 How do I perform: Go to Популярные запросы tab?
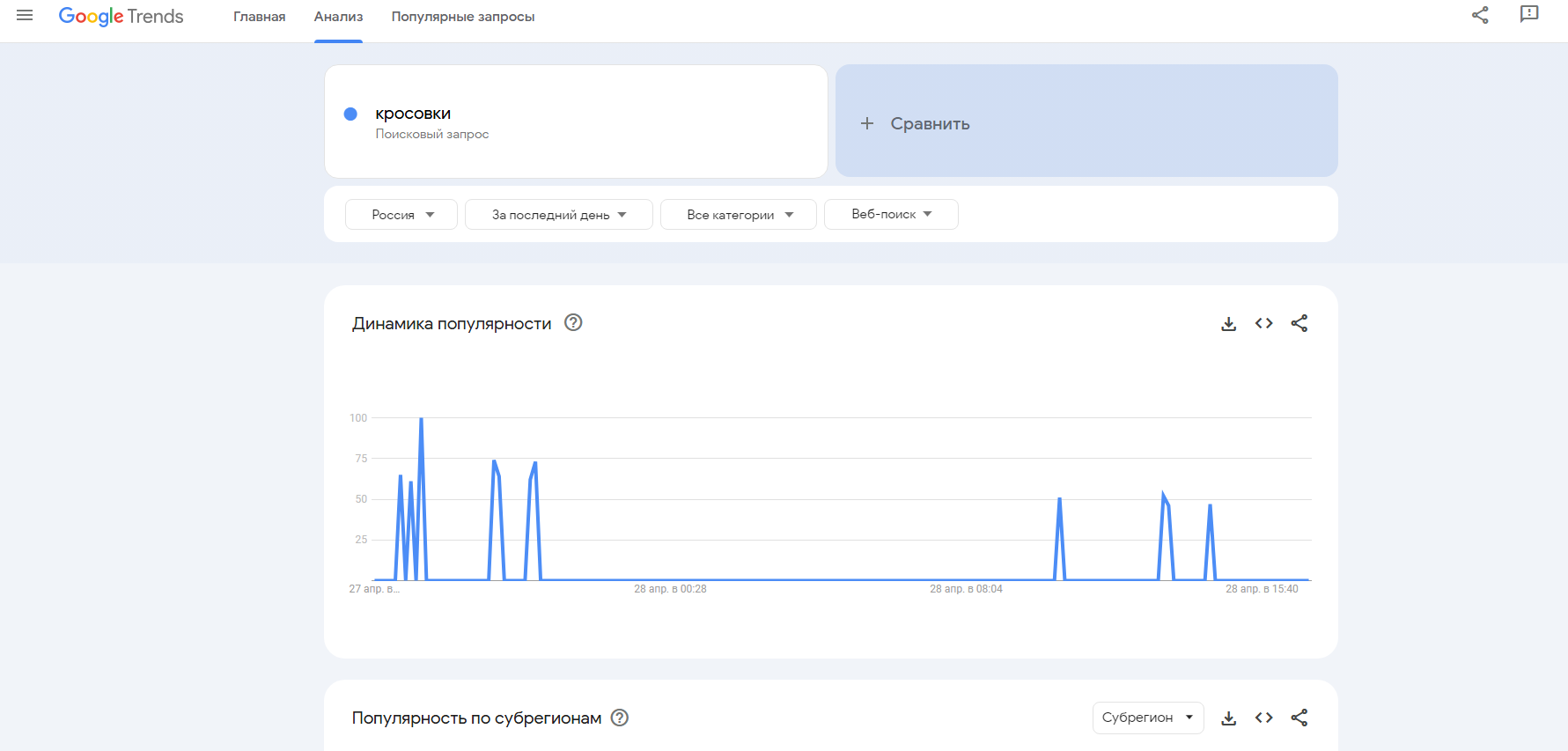[x=462, y=17]
